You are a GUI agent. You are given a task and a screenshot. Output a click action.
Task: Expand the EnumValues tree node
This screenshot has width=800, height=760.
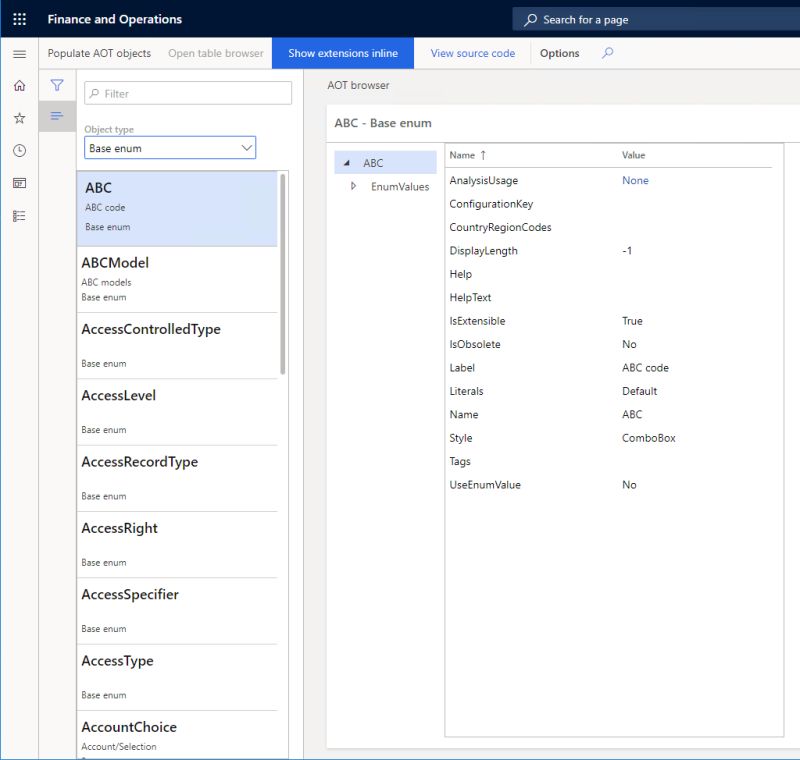pos(353,186)
